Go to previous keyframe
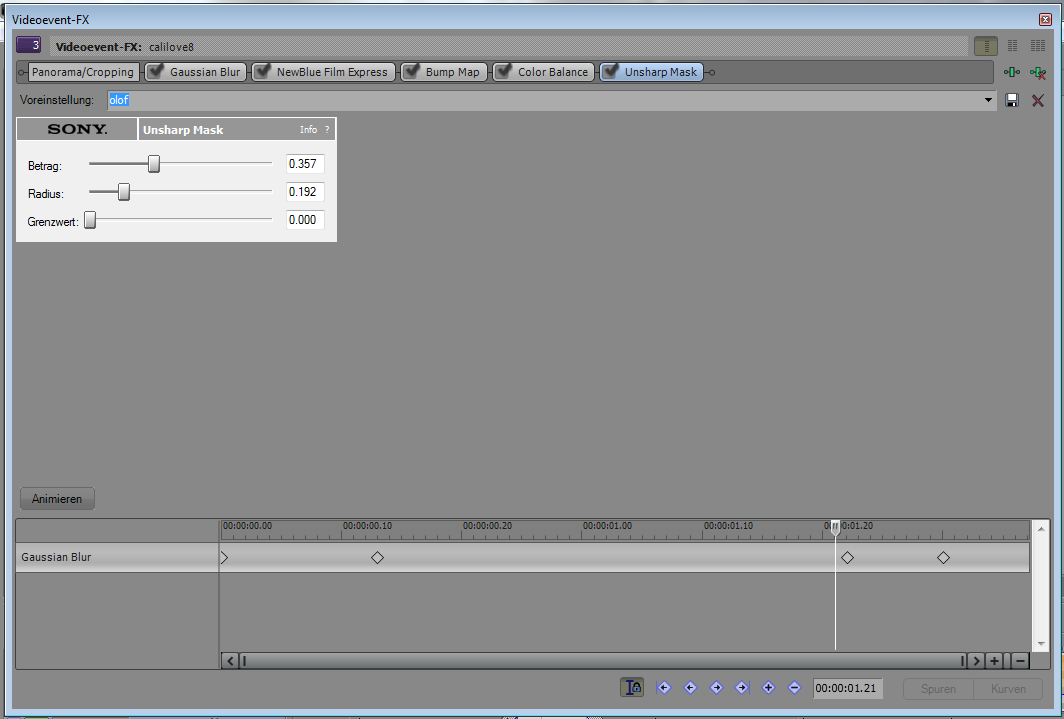1064x719 pixels. (689, 687)
